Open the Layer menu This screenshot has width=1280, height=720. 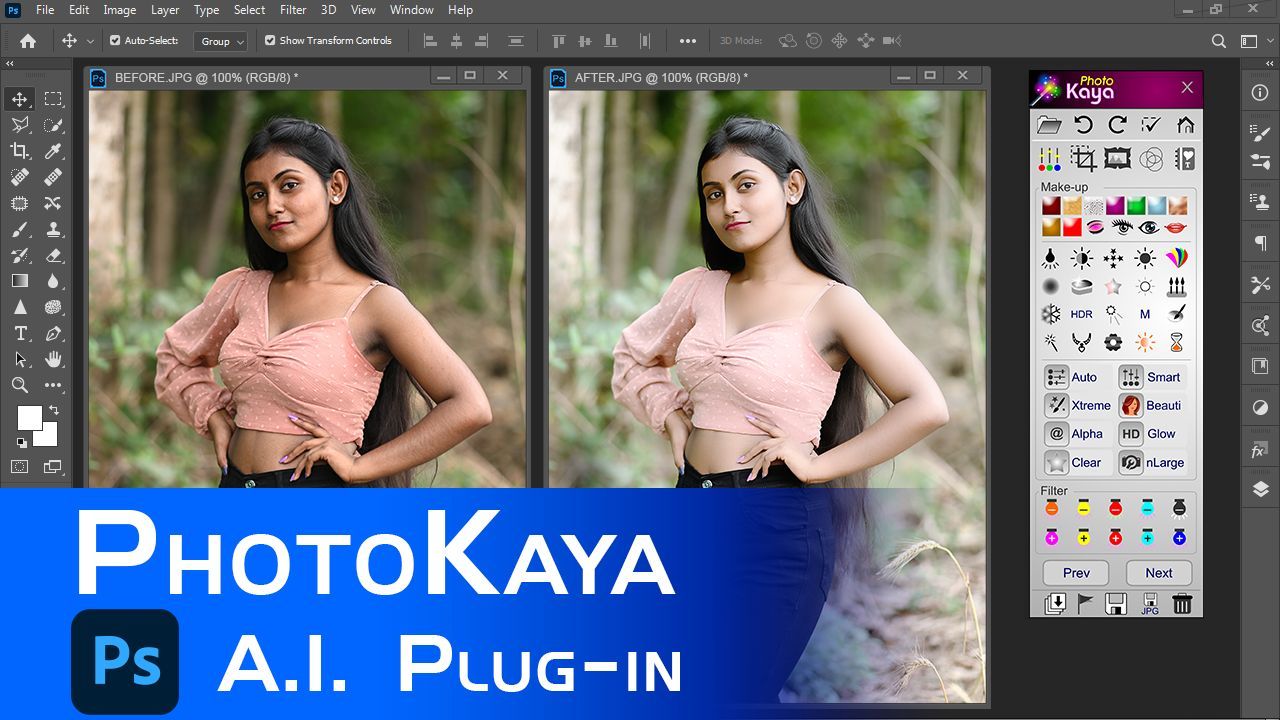165,10
